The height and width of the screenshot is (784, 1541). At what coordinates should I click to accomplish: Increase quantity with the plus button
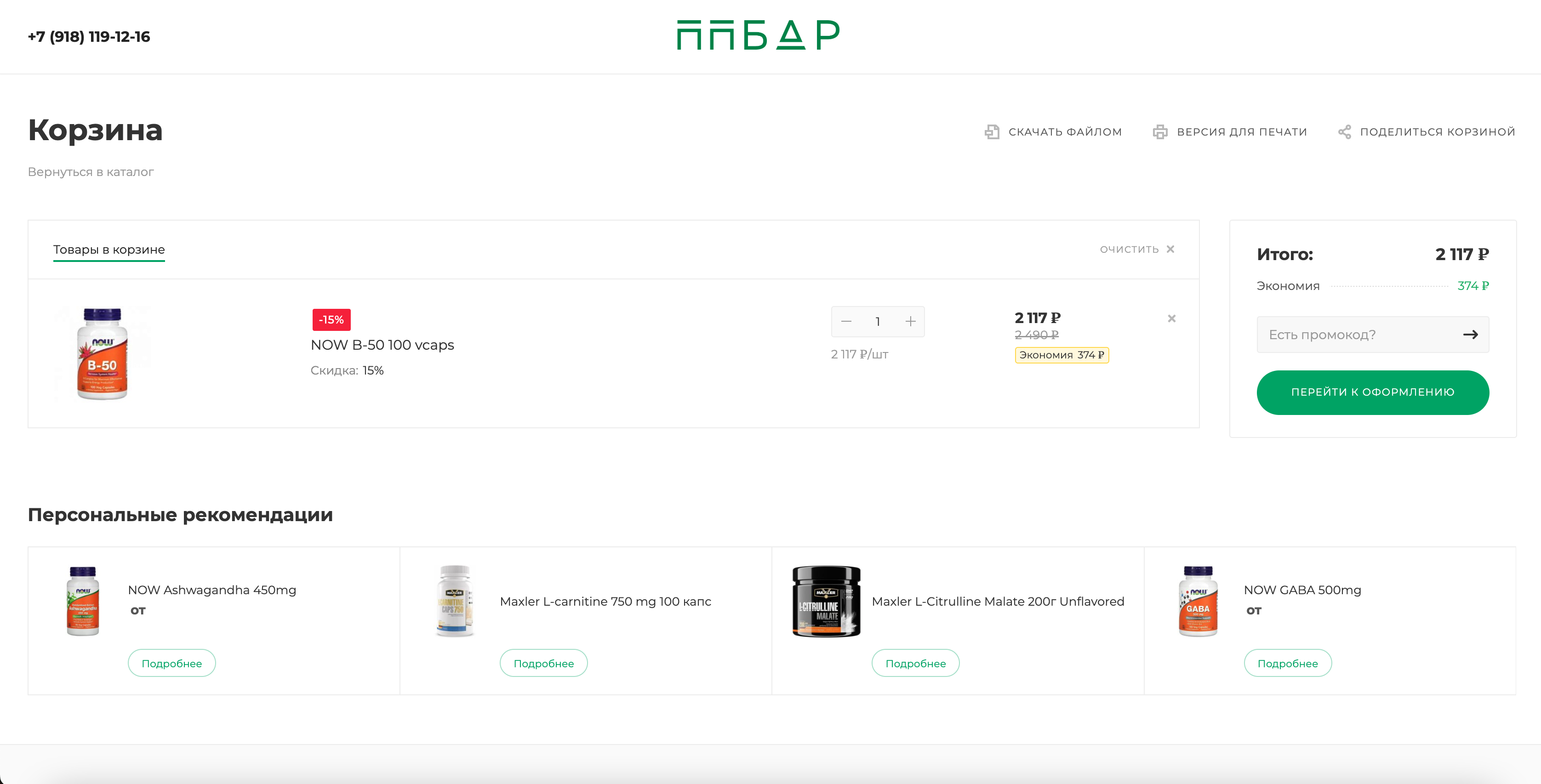pos(910,322)
